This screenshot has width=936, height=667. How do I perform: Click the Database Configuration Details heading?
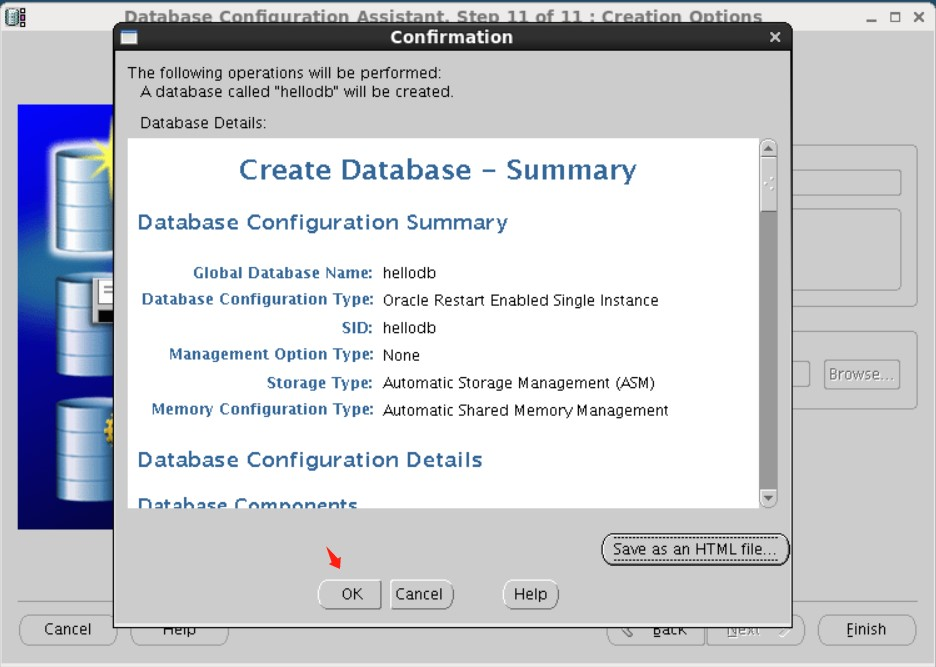click(310, 460)
